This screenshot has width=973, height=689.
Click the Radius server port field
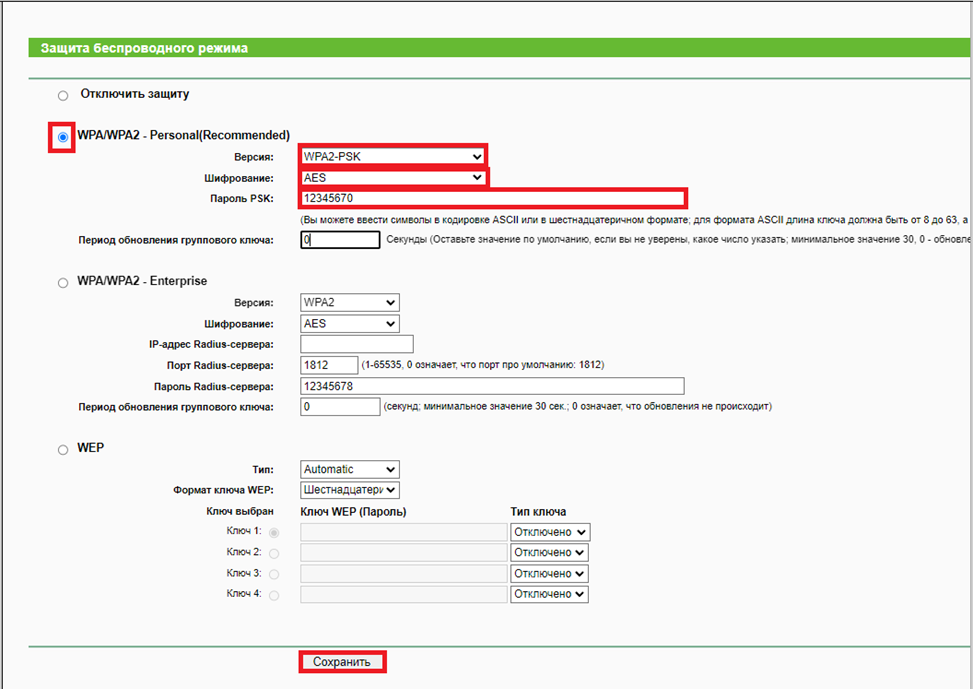329,365
